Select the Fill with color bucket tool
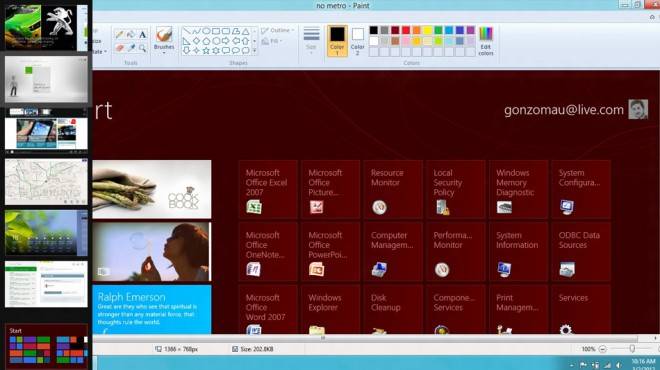 pyautogui.click(x=131, y=35)
